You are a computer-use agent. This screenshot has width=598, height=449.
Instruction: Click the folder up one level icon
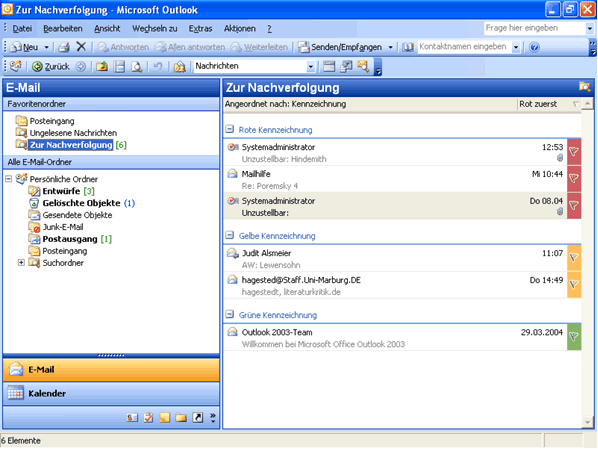point(101,66)
